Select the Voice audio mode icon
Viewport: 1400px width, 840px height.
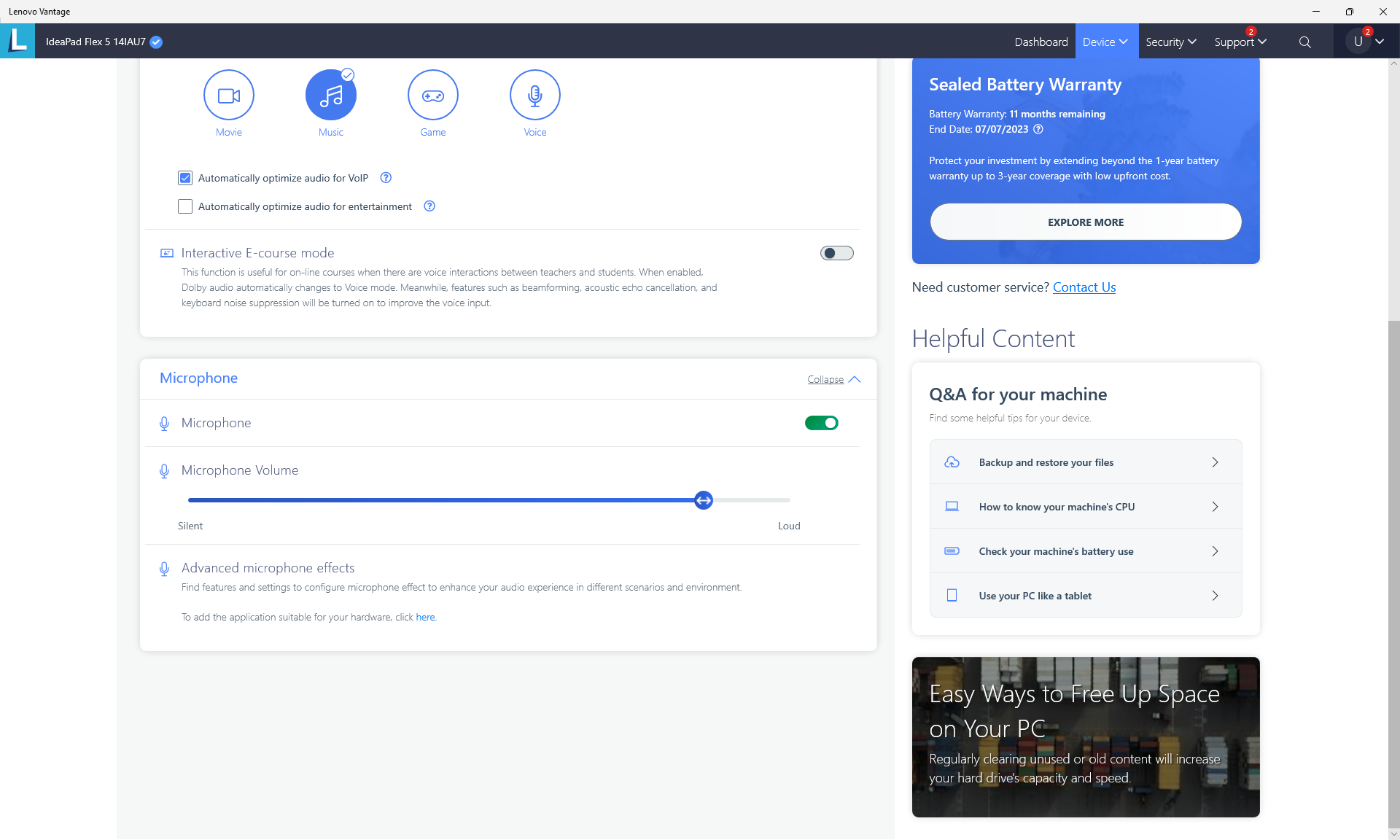[x=535, y=95]
